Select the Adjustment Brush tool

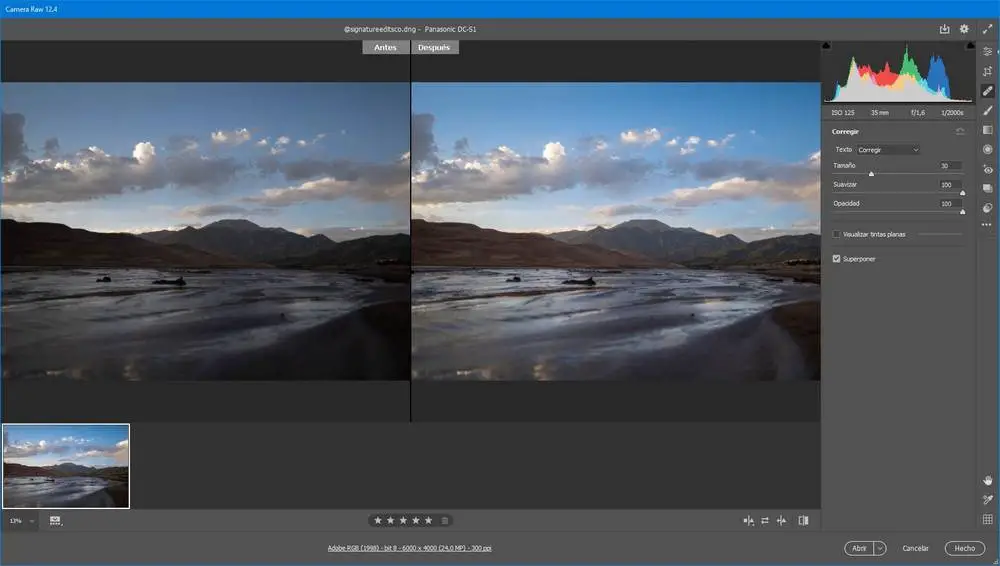point(988,110)
